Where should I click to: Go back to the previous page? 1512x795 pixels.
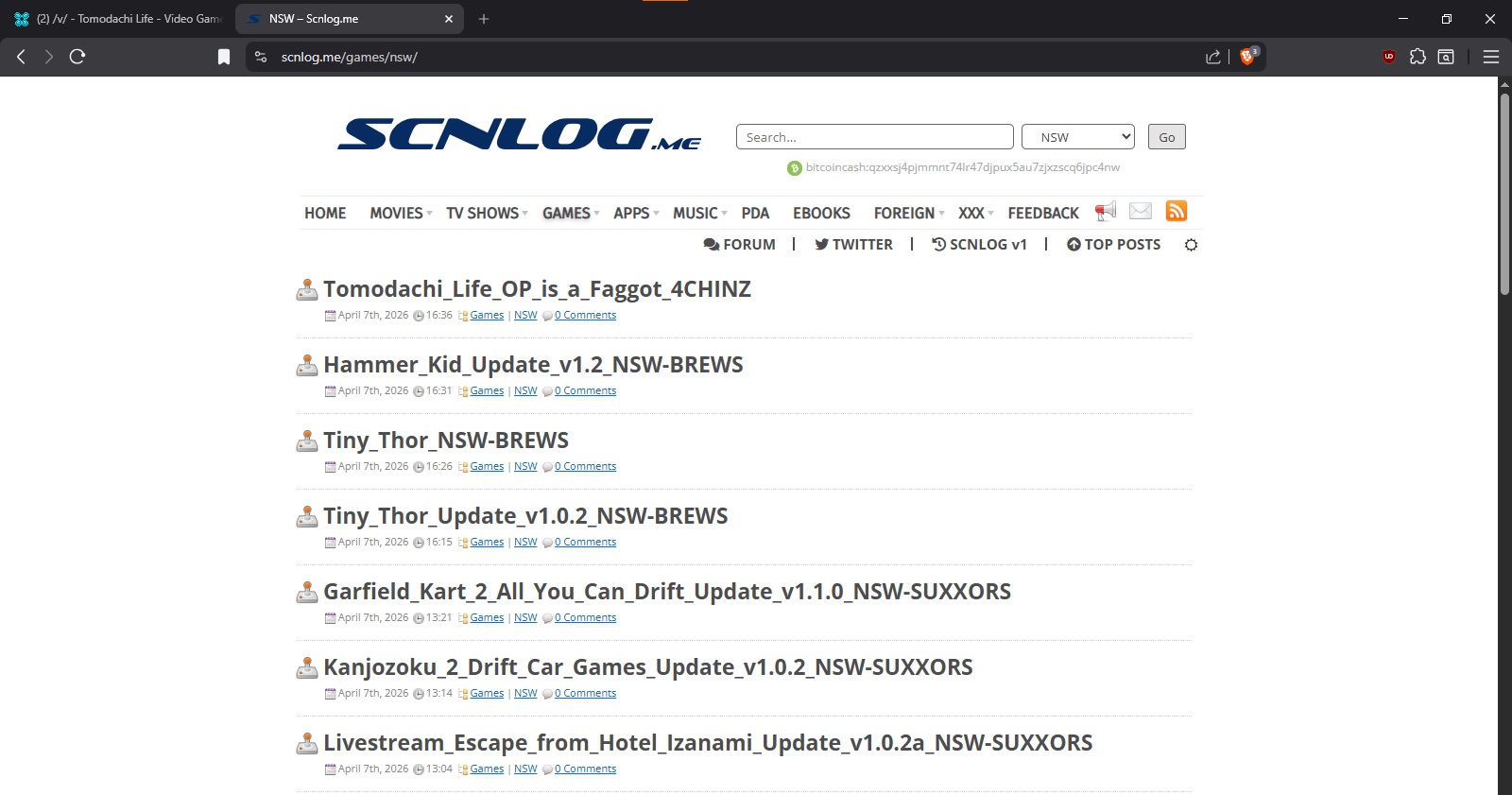click(x=21, y=57)
